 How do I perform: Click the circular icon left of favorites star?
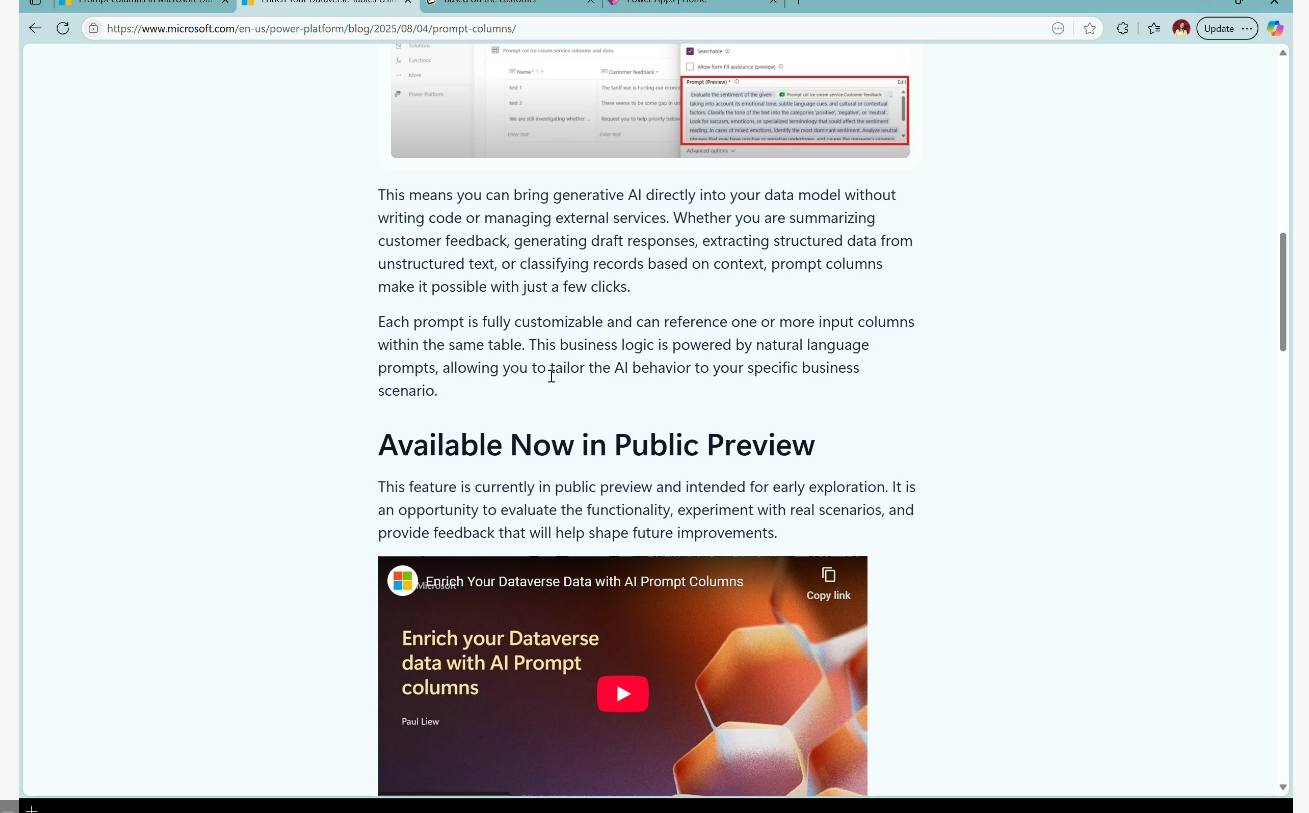tap(1058, 28)
